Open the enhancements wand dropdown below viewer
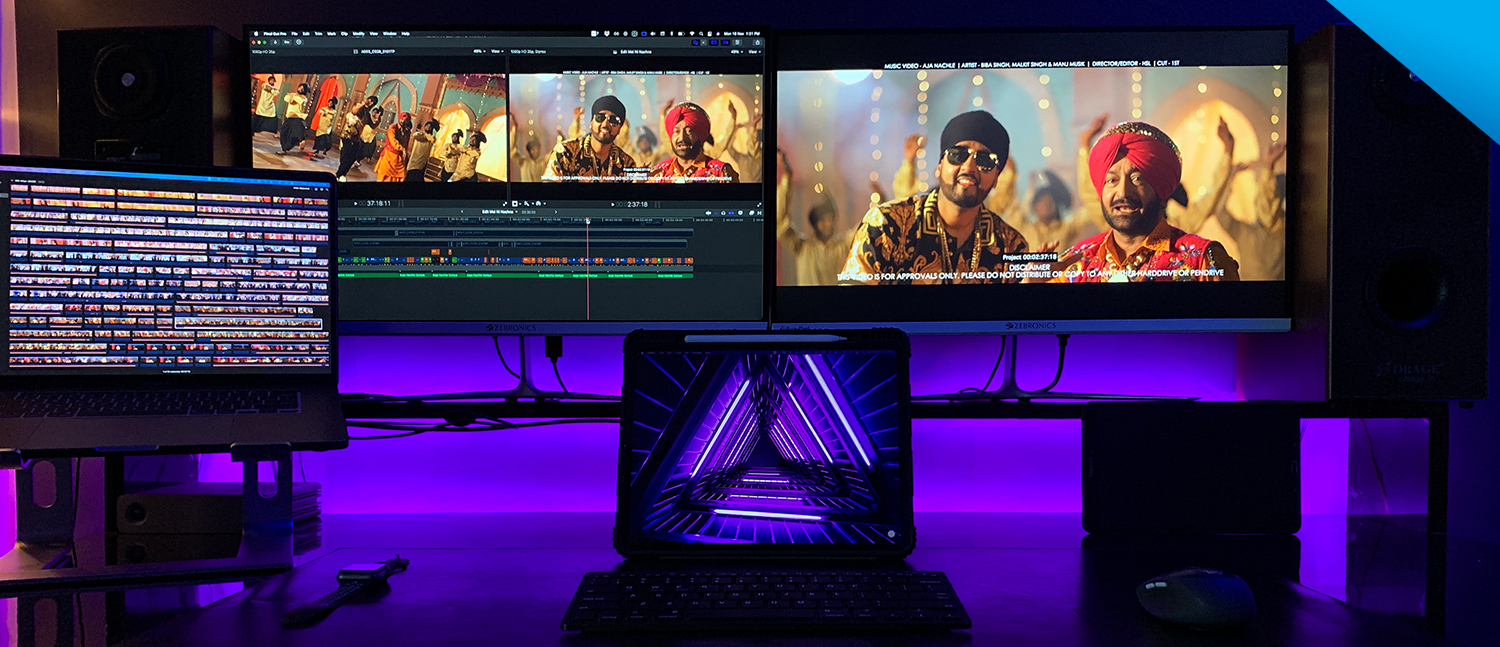Screen dimensions: 1500x647 (x=528, y=204)
